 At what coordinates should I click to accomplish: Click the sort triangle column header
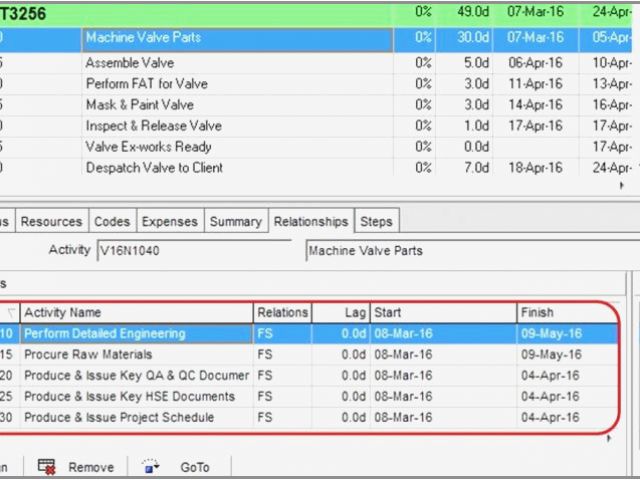11,313
